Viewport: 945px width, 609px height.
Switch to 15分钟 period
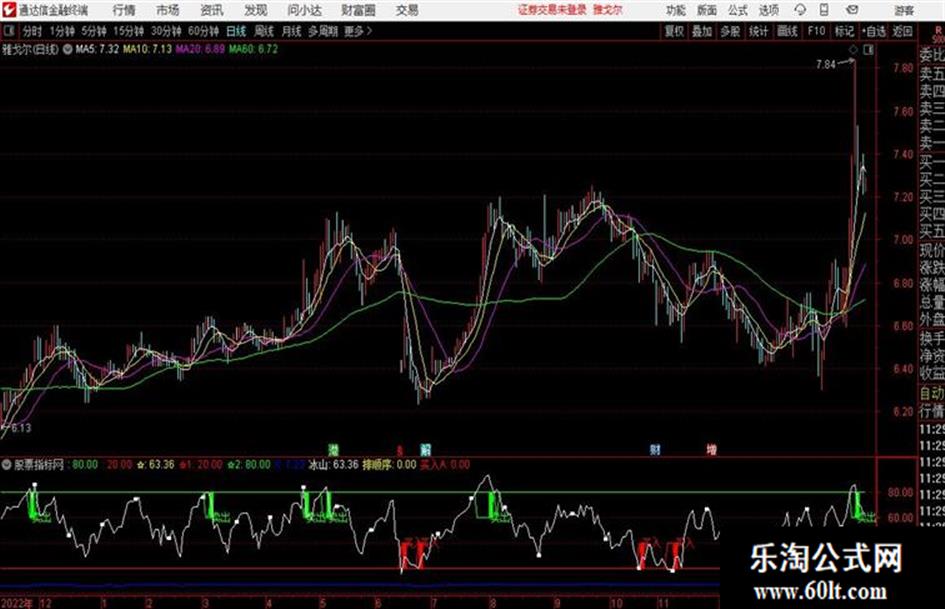[129, 31]
